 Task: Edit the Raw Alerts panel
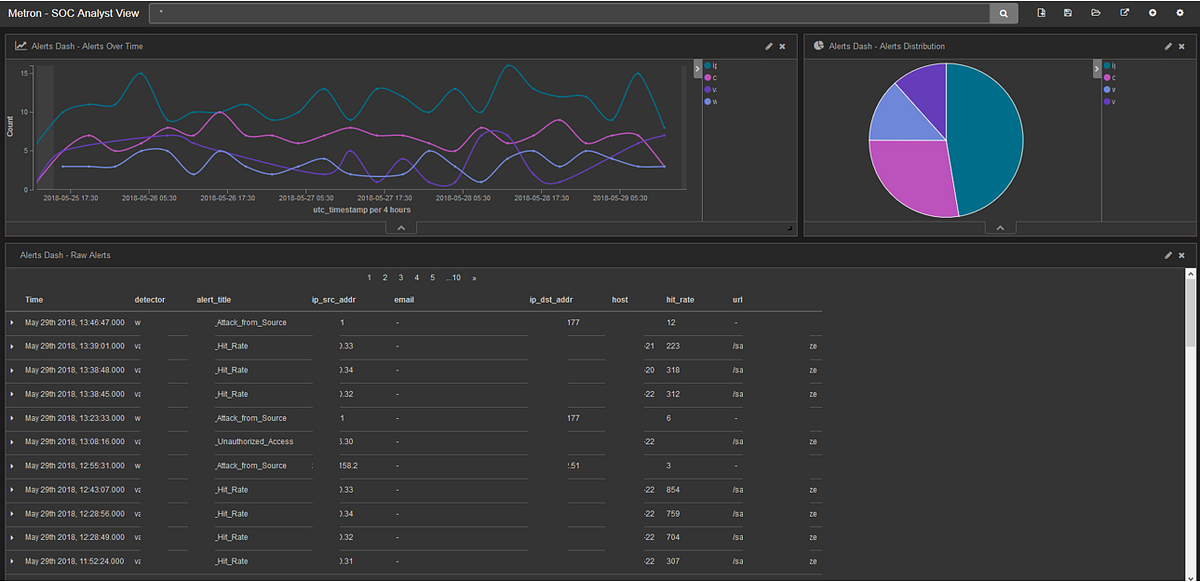[x=1168, y=254]
